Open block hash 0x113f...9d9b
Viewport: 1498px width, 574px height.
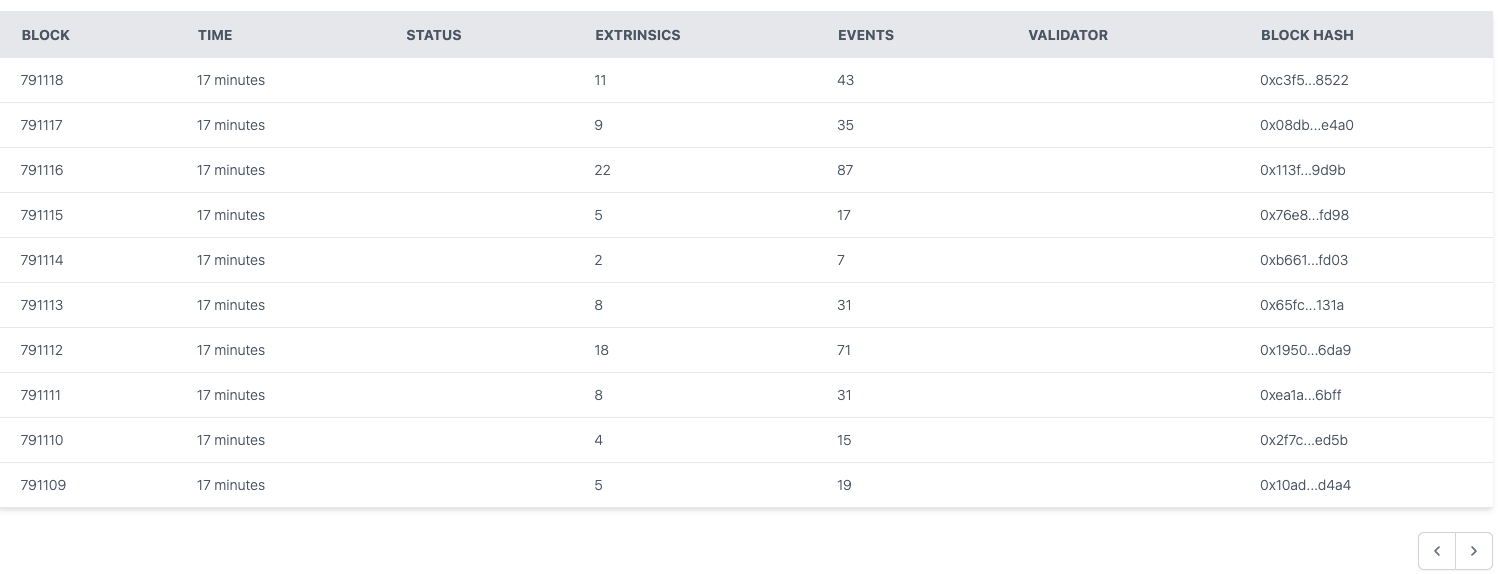(1302, 170)
